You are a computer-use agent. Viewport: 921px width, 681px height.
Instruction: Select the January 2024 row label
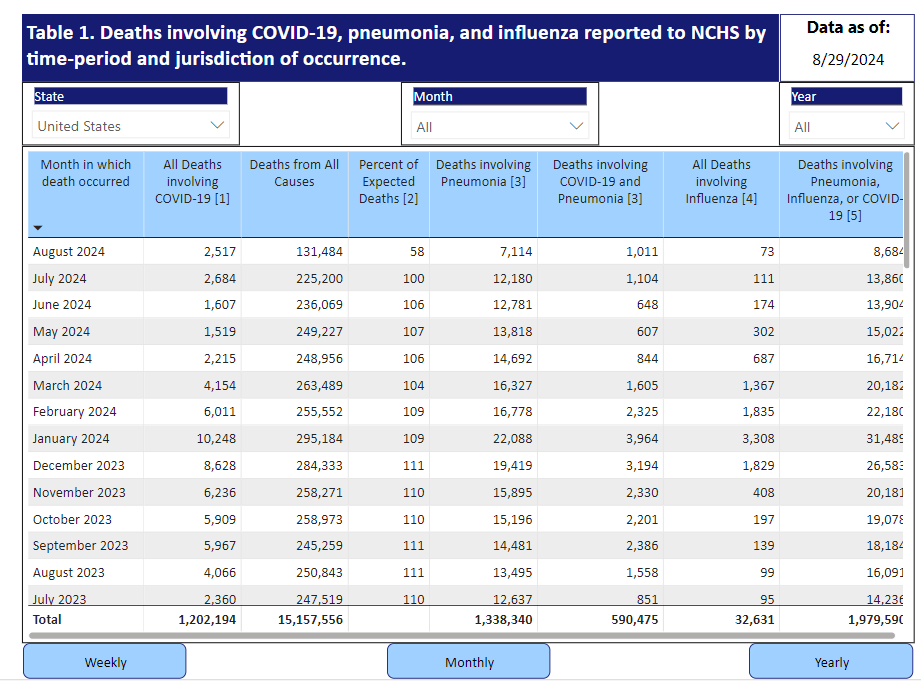71,438
